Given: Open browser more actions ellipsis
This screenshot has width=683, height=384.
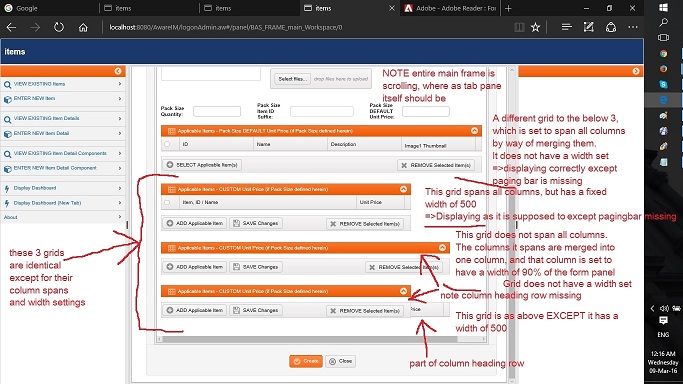Looking at the screenshot, I should 633,27.
